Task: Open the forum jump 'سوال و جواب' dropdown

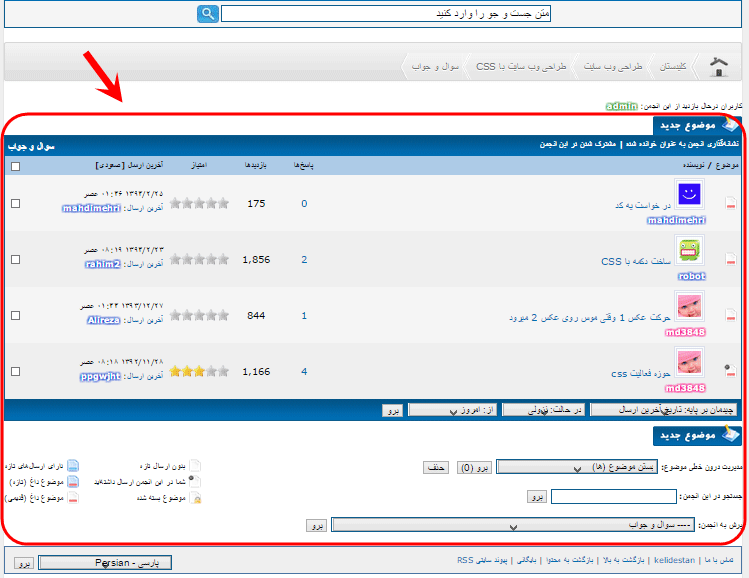Action: click(513, 524)
